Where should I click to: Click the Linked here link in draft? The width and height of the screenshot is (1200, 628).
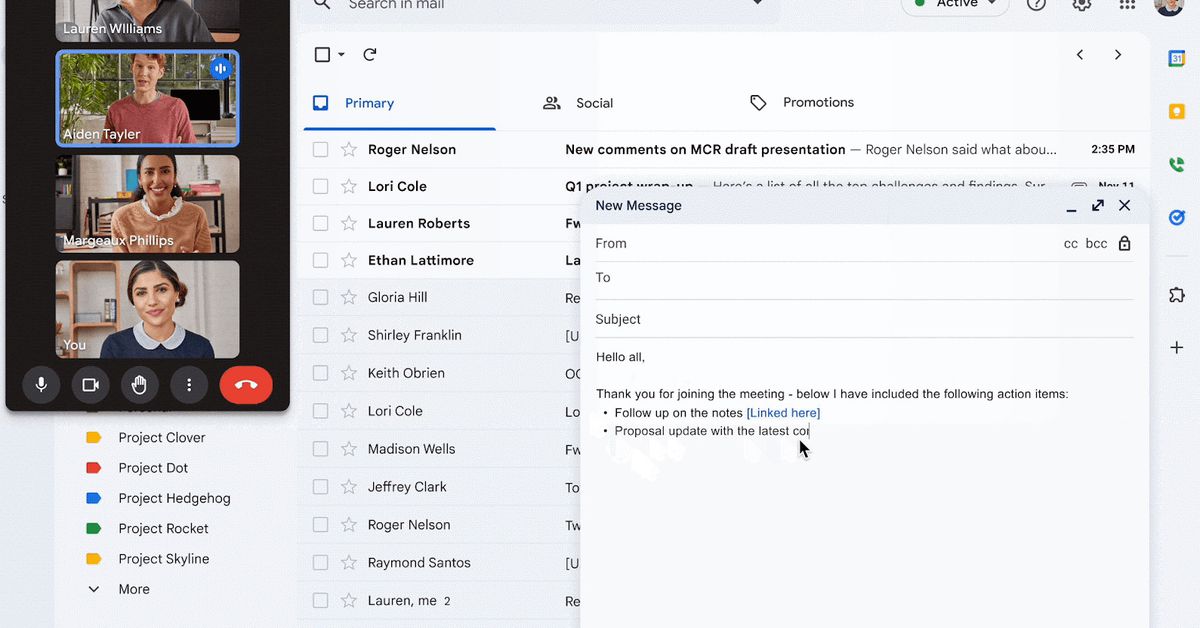783,413
